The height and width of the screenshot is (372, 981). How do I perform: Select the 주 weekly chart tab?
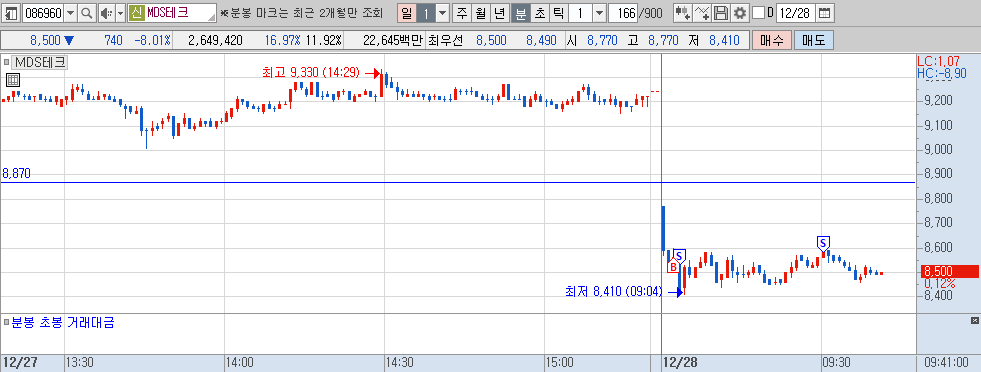coord(462,13)
